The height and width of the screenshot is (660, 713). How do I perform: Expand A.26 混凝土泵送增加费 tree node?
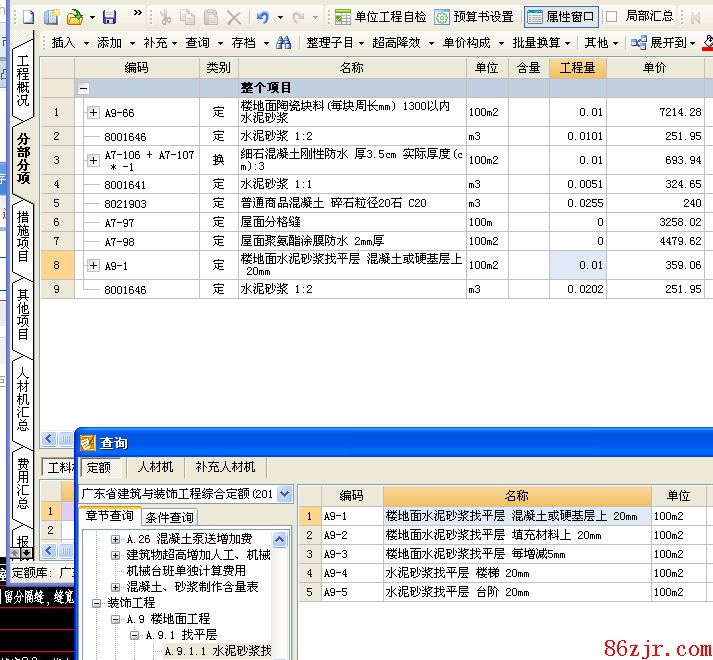(x=116, y=539)
